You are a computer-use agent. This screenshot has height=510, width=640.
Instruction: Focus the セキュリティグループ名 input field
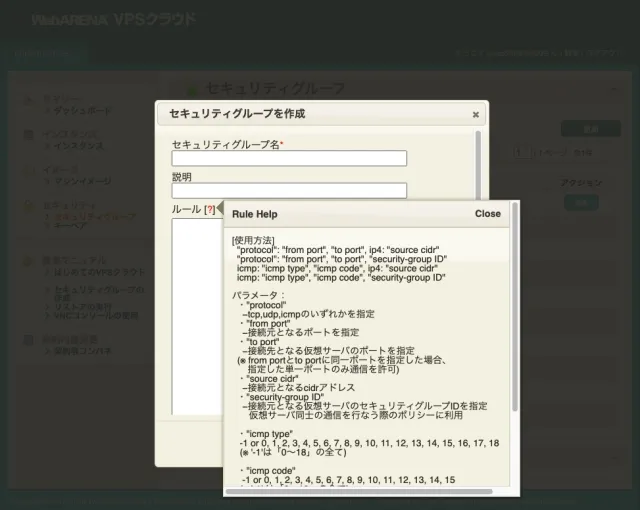click(289, 158)
